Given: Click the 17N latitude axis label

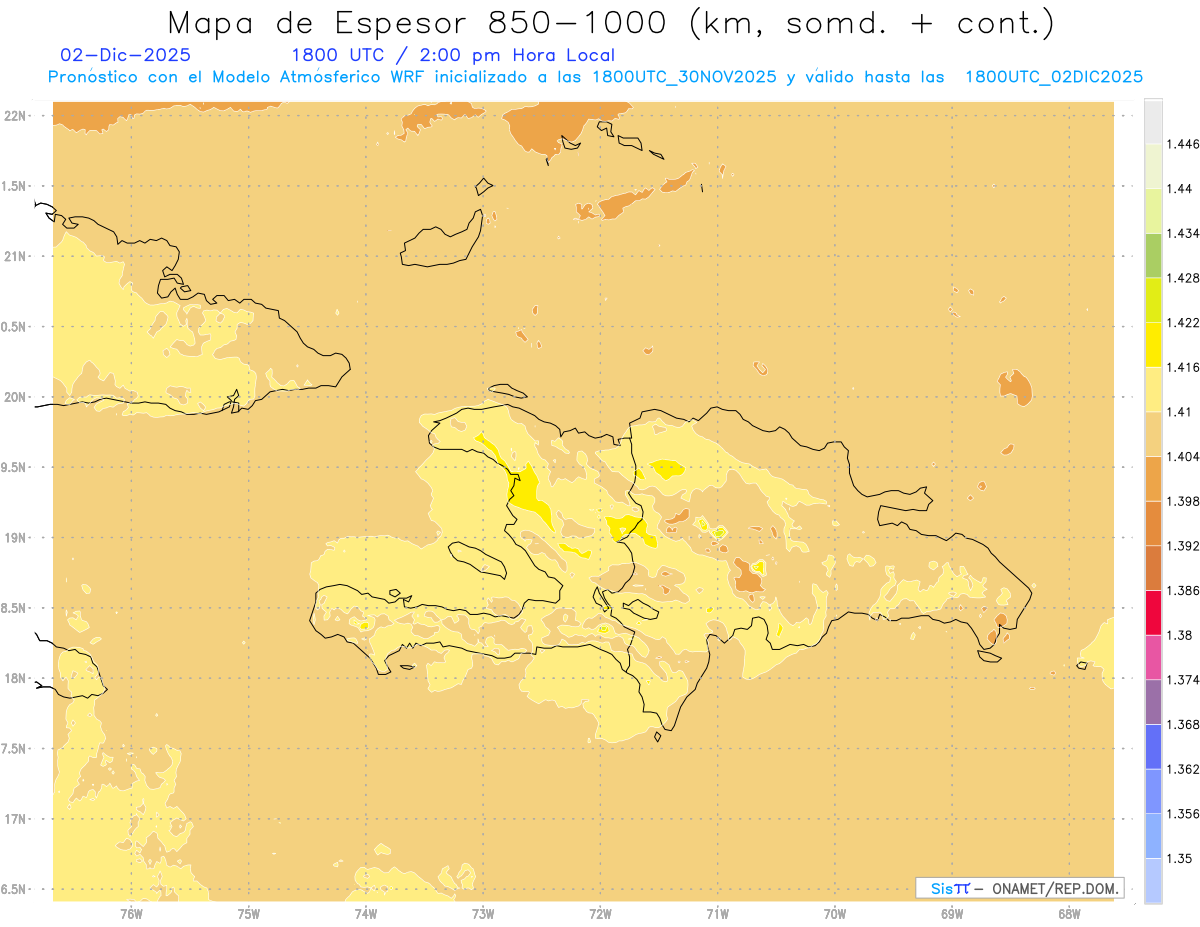Looking at the screenshot, I should (15, 819).
